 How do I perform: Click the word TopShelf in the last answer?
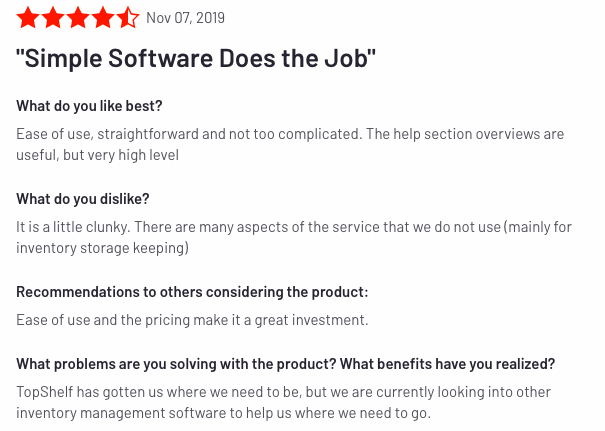(44, 392)
